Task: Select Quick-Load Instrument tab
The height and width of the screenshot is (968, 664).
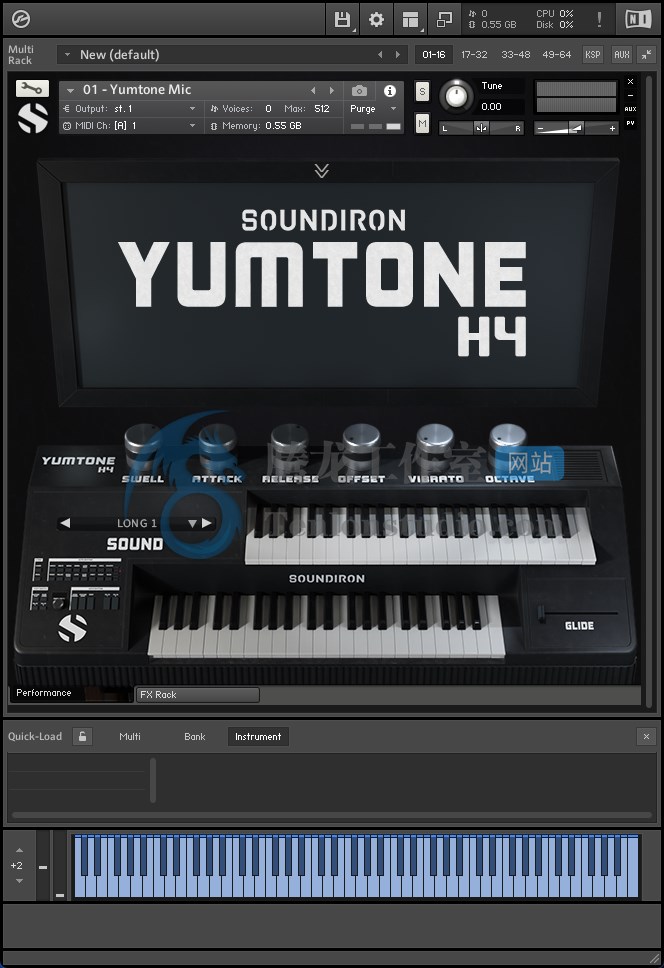Action: [x=258, y=736]
